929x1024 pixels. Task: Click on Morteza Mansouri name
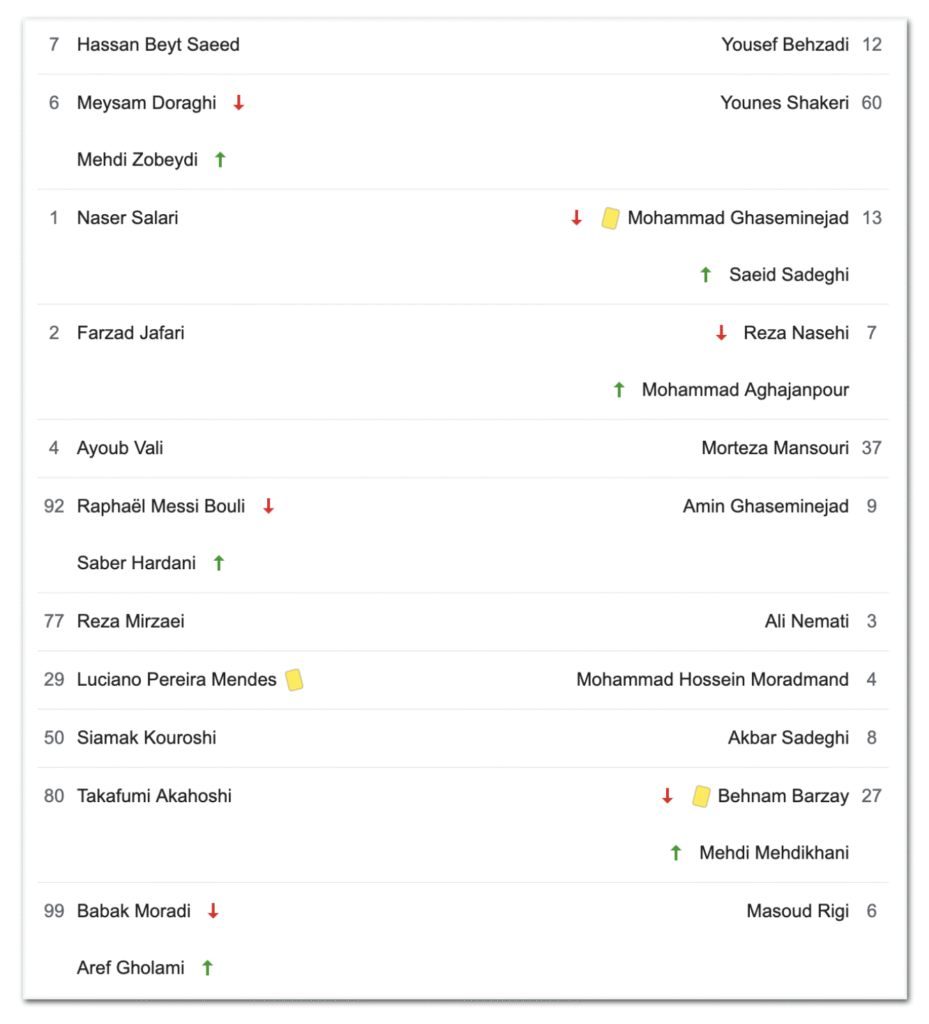[x=775, y=448]
